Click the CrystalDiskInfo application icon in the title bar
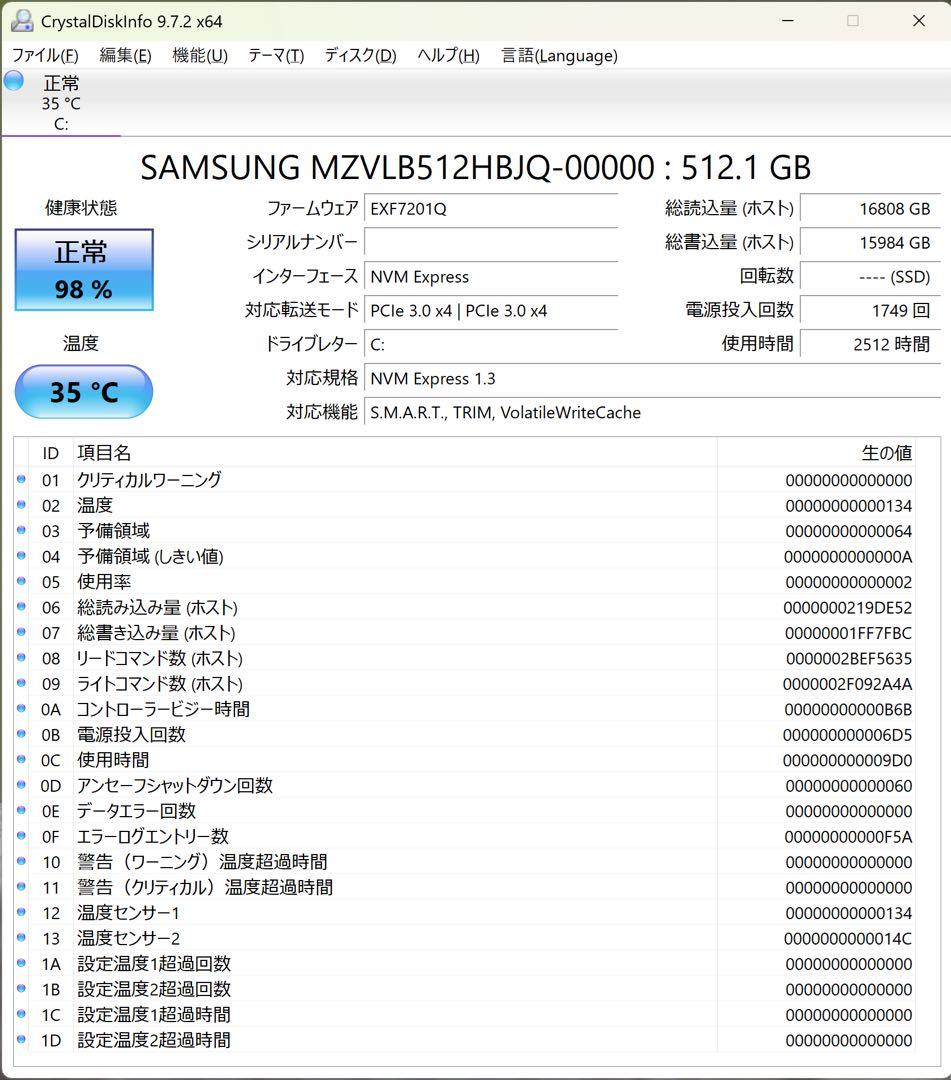 22,20
